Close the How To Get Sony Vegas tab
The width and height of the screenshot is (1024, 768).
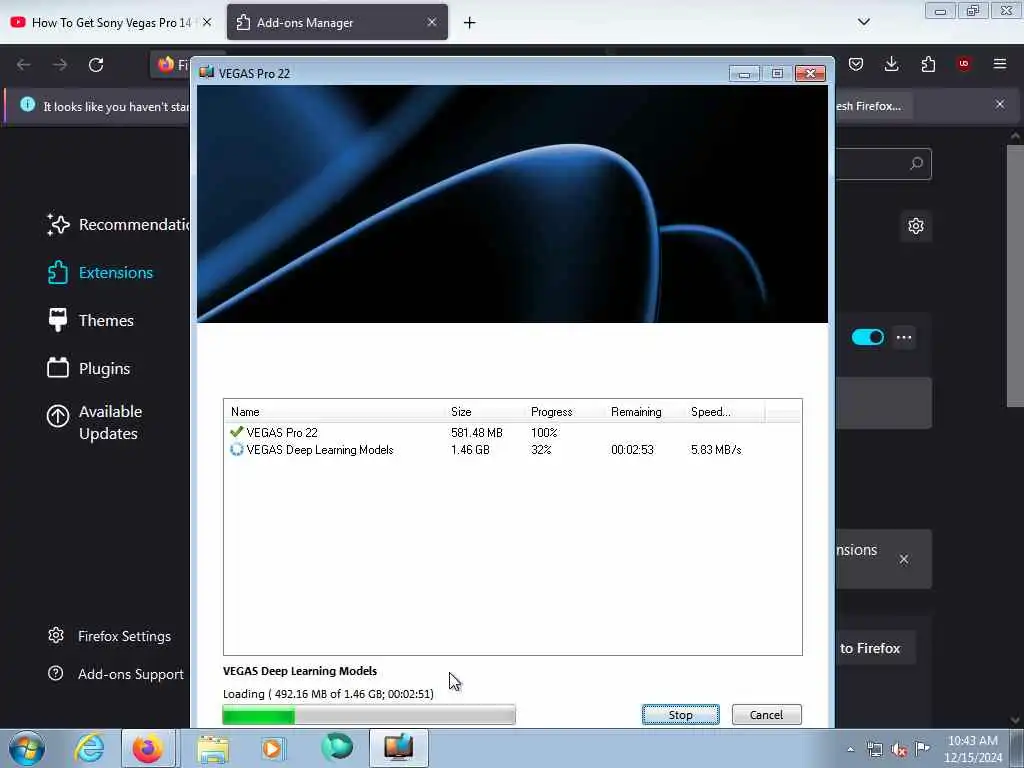[207, 22]
